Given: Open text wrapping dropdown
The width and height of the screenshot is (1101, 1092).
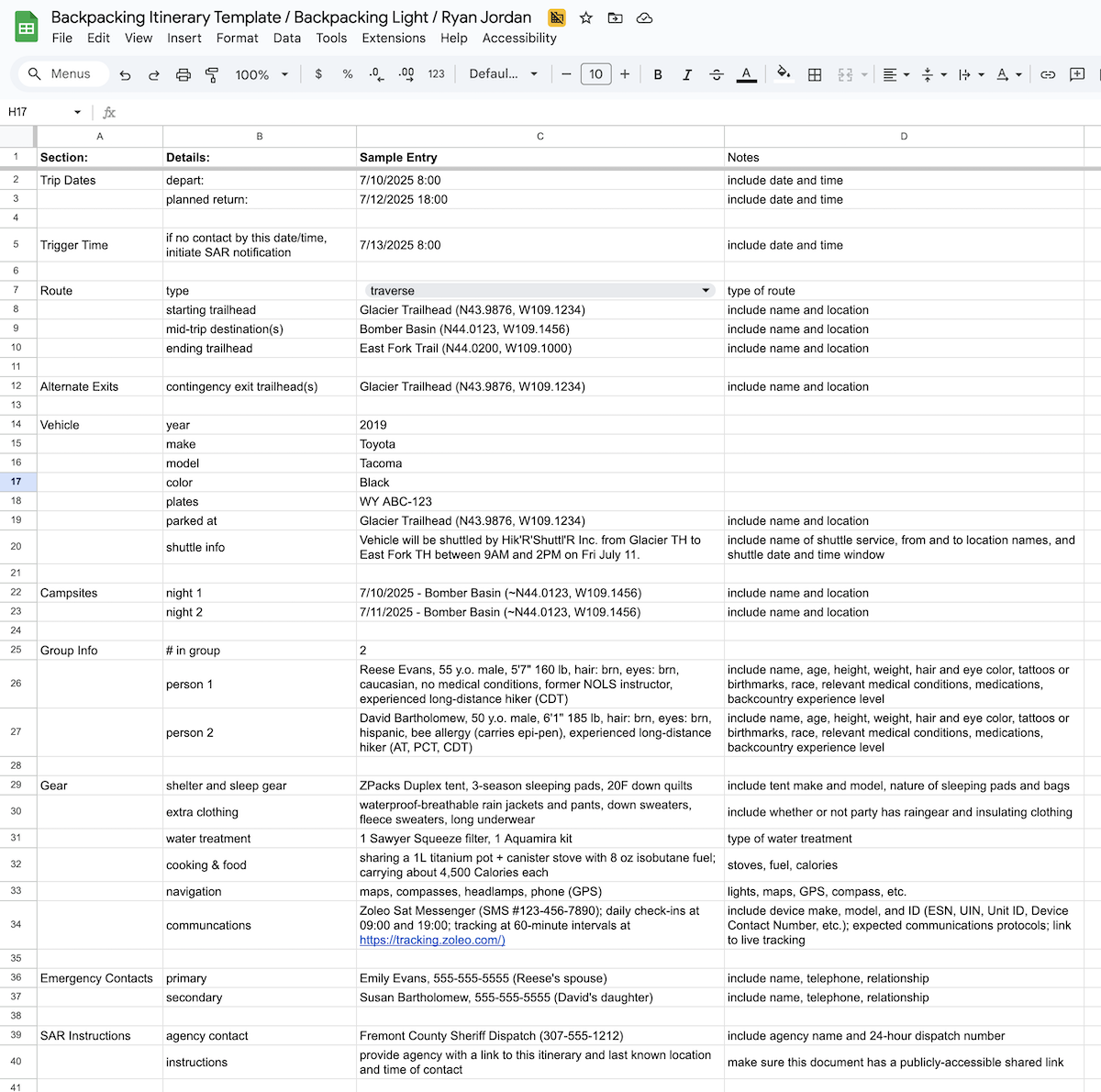Looking at the screenshot, I should click(x=971, y=74).
